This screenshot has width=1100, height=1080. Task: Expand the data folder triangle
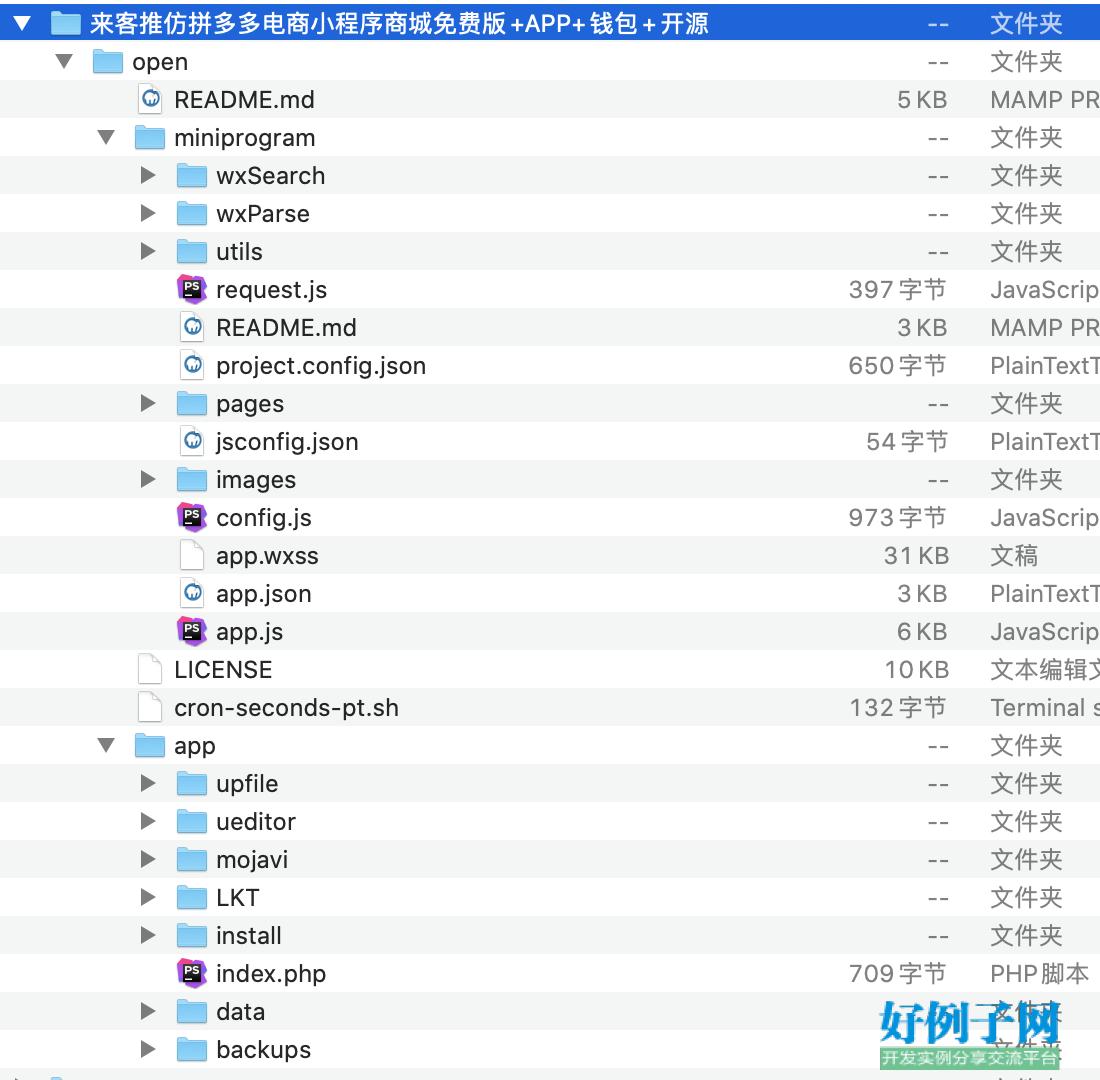[x=147, y=1011]
